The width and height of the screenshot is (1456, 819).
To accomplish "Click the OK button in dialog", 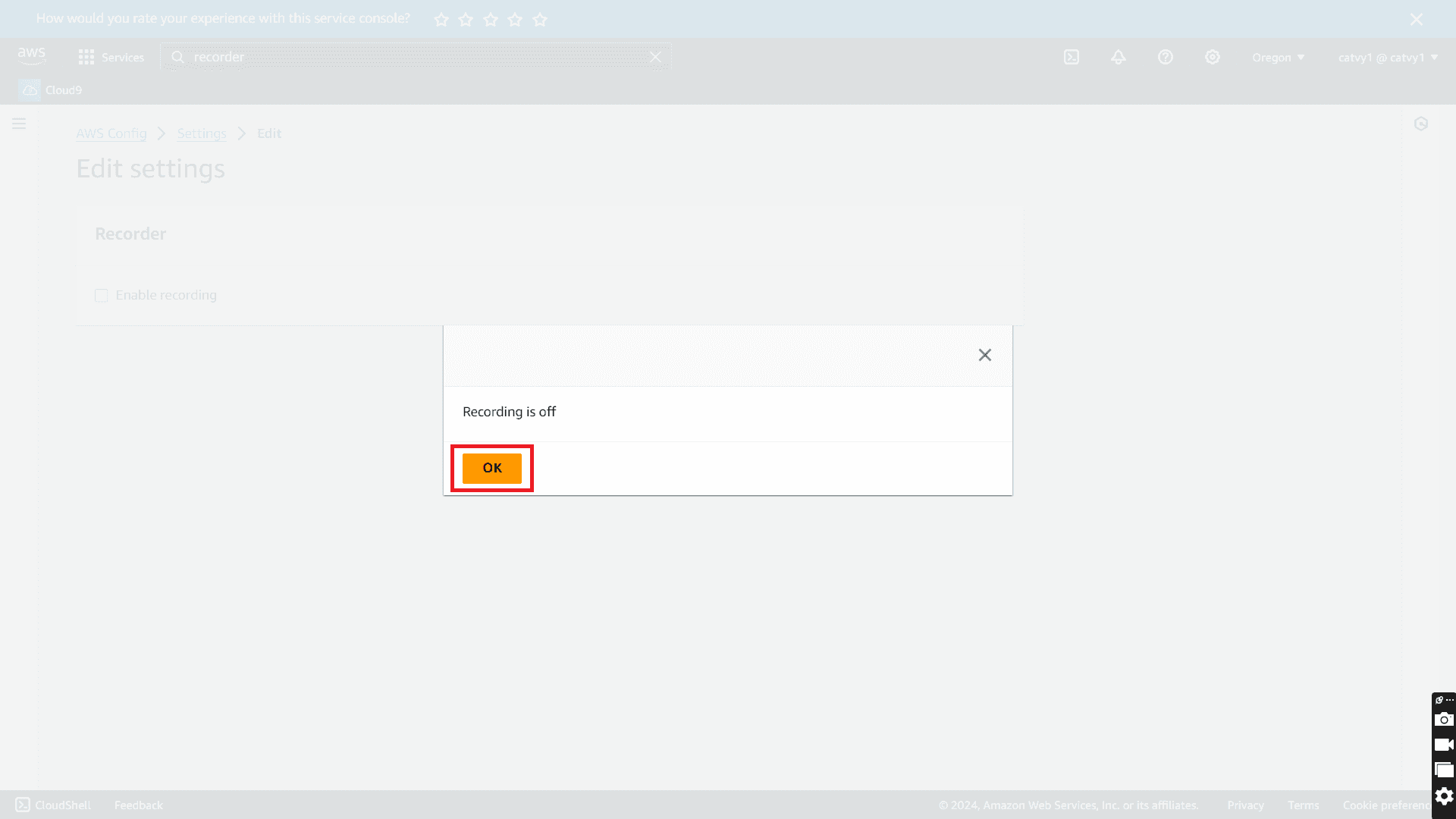I will point(491,468).
